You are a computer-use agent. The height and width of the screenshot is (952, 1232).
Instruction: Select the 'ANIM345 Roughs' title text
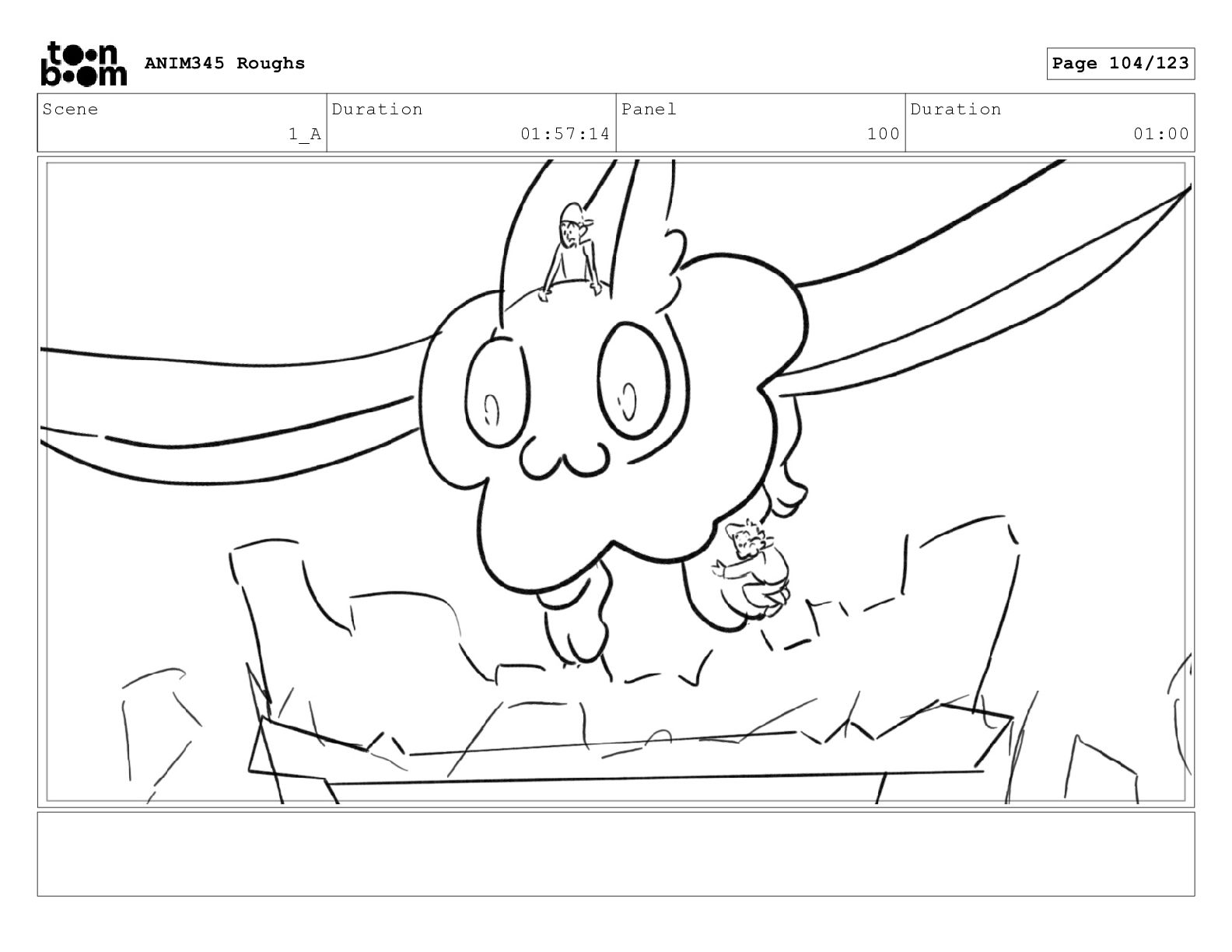[x=225, y=63]
